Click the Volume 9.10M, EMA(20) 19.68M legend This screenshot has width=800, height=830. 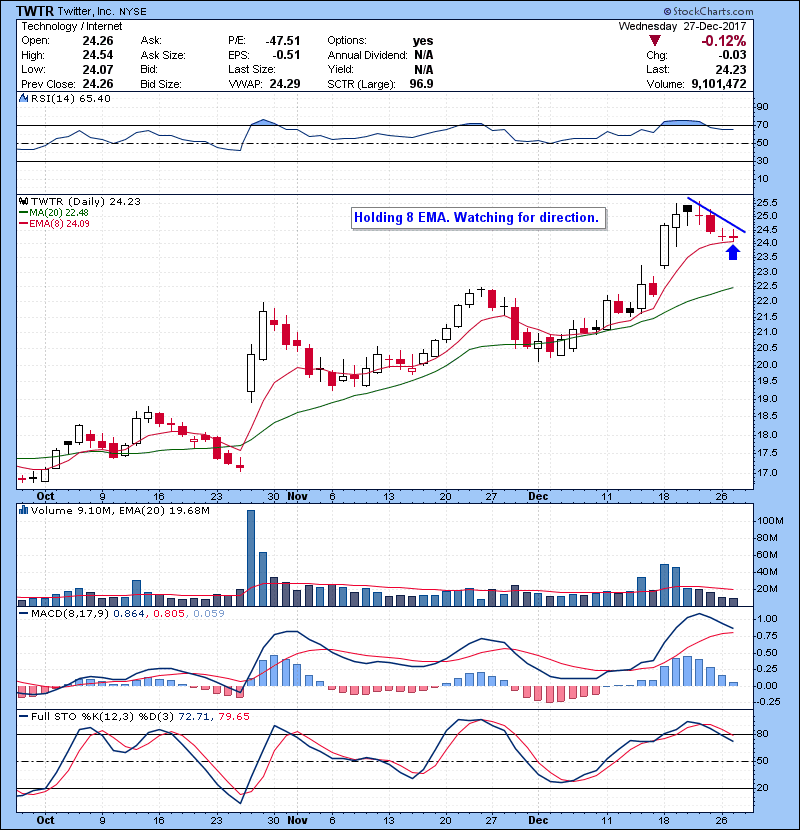(120, 511)
